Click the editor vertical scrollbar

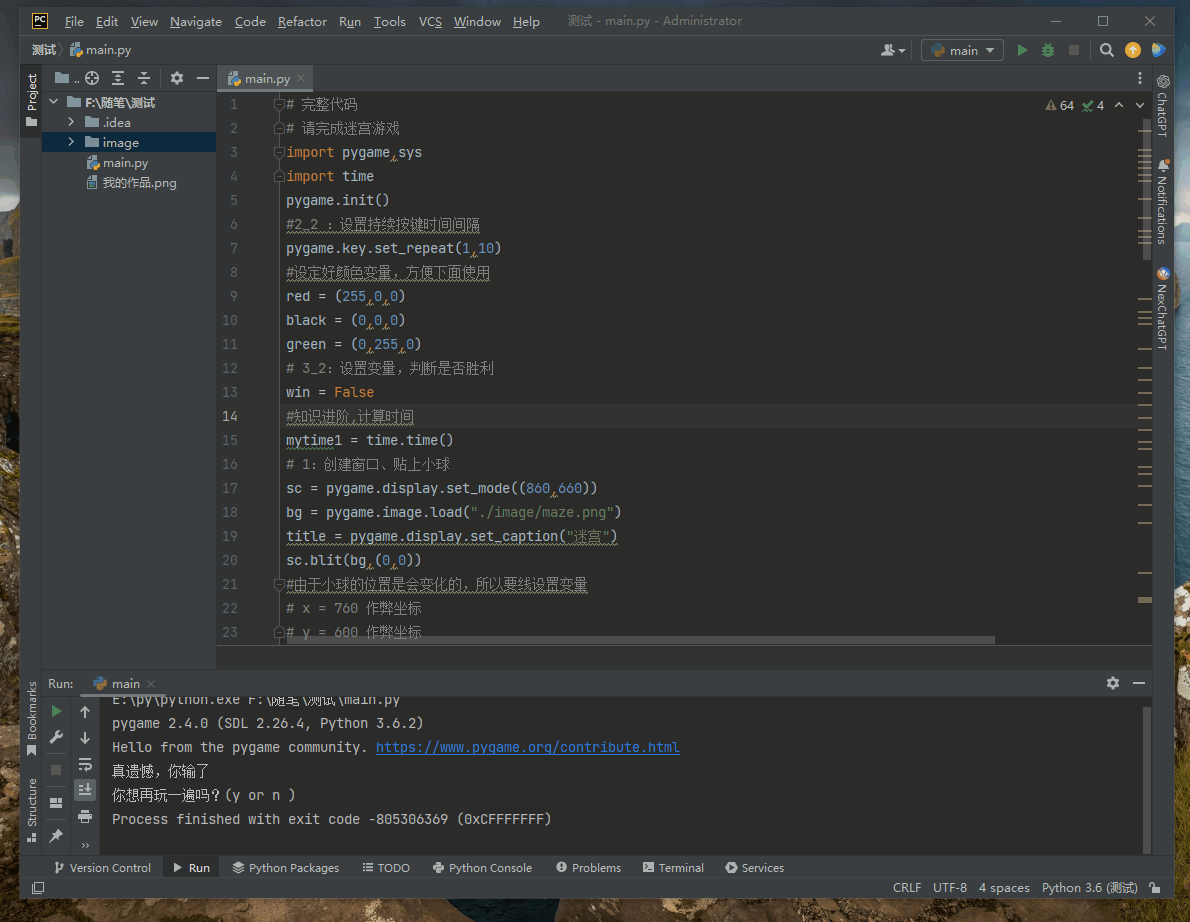[1145, 190]
